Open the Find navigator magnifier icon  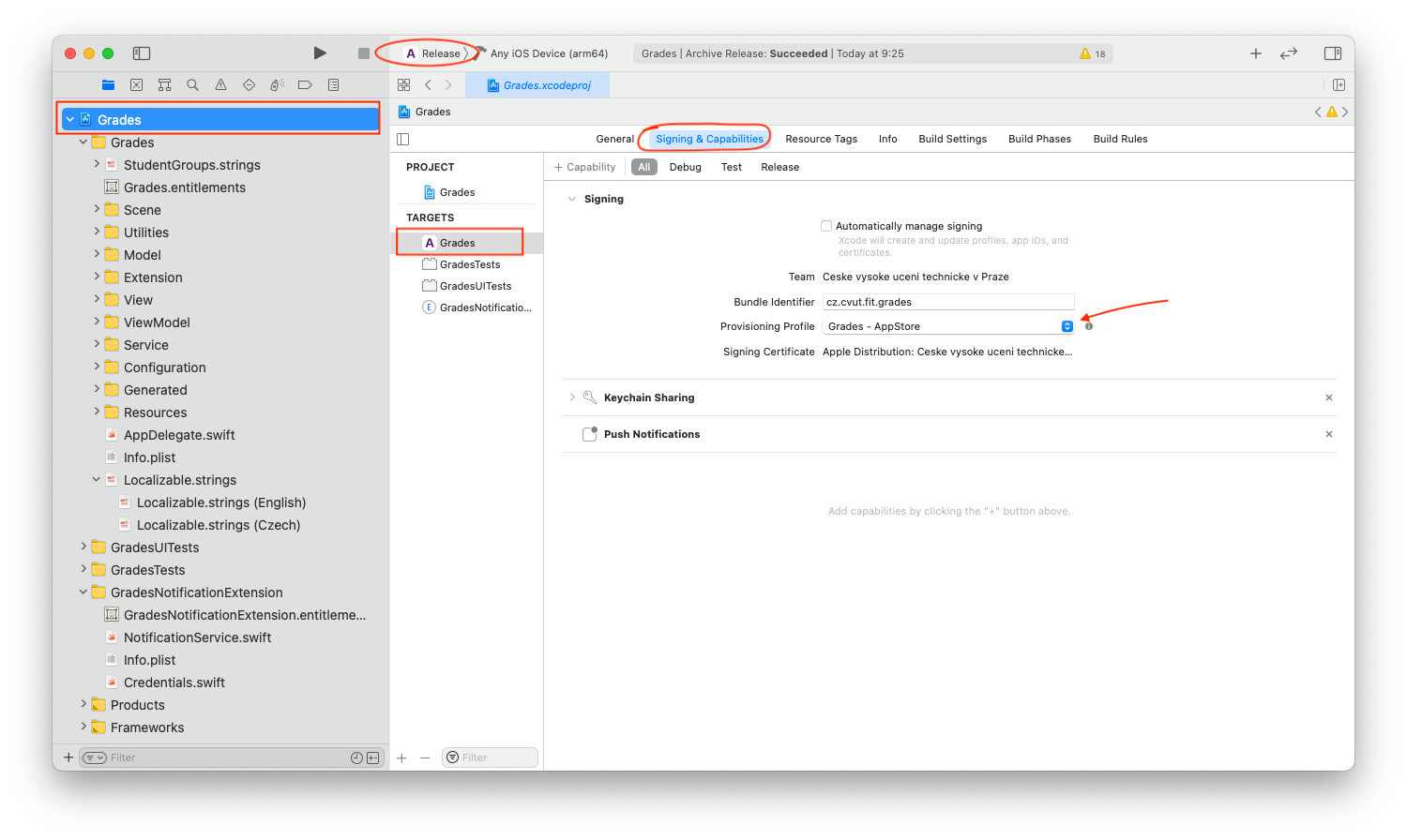point(192,84)
